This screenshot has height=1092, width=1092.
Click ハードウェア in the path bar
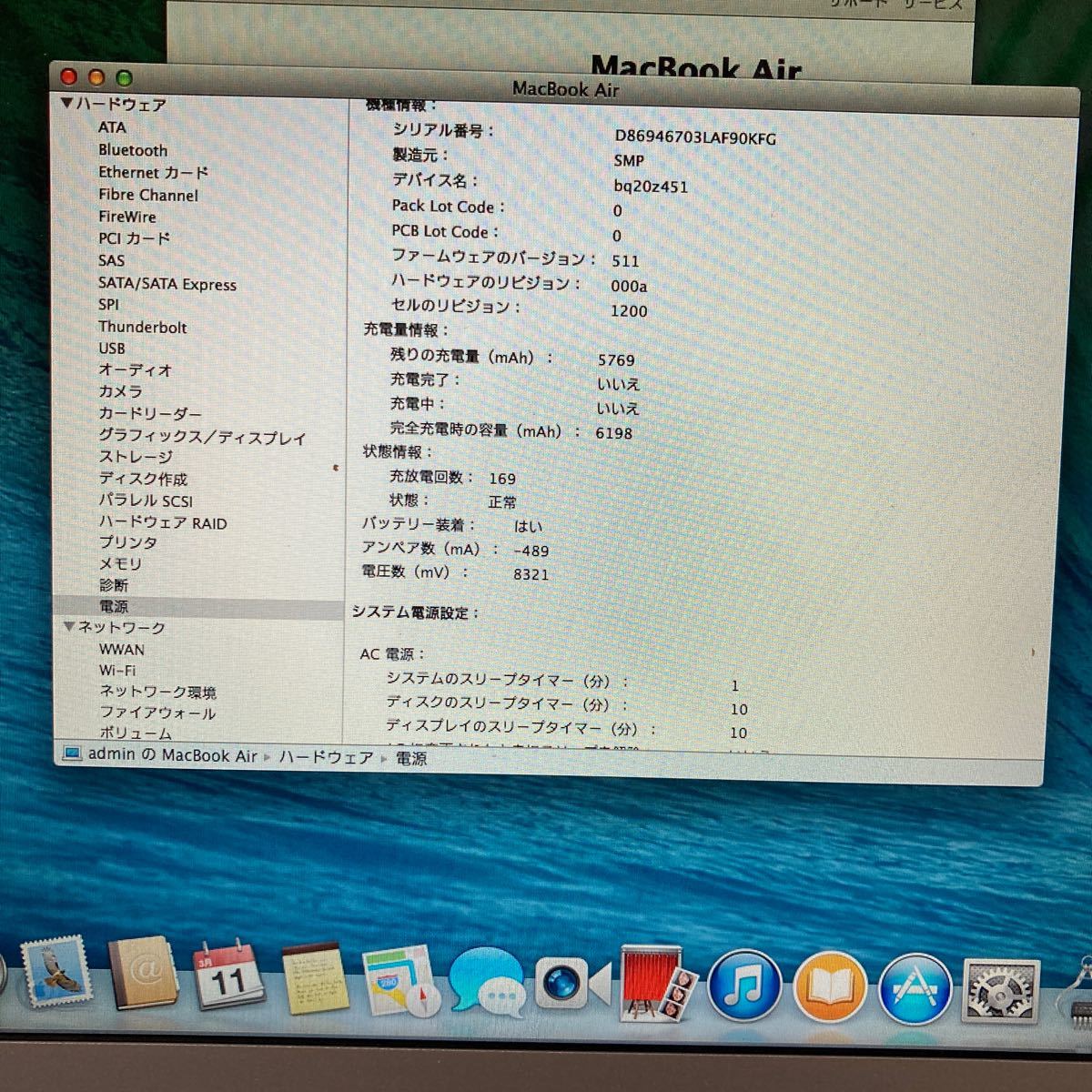pos(326,757)
